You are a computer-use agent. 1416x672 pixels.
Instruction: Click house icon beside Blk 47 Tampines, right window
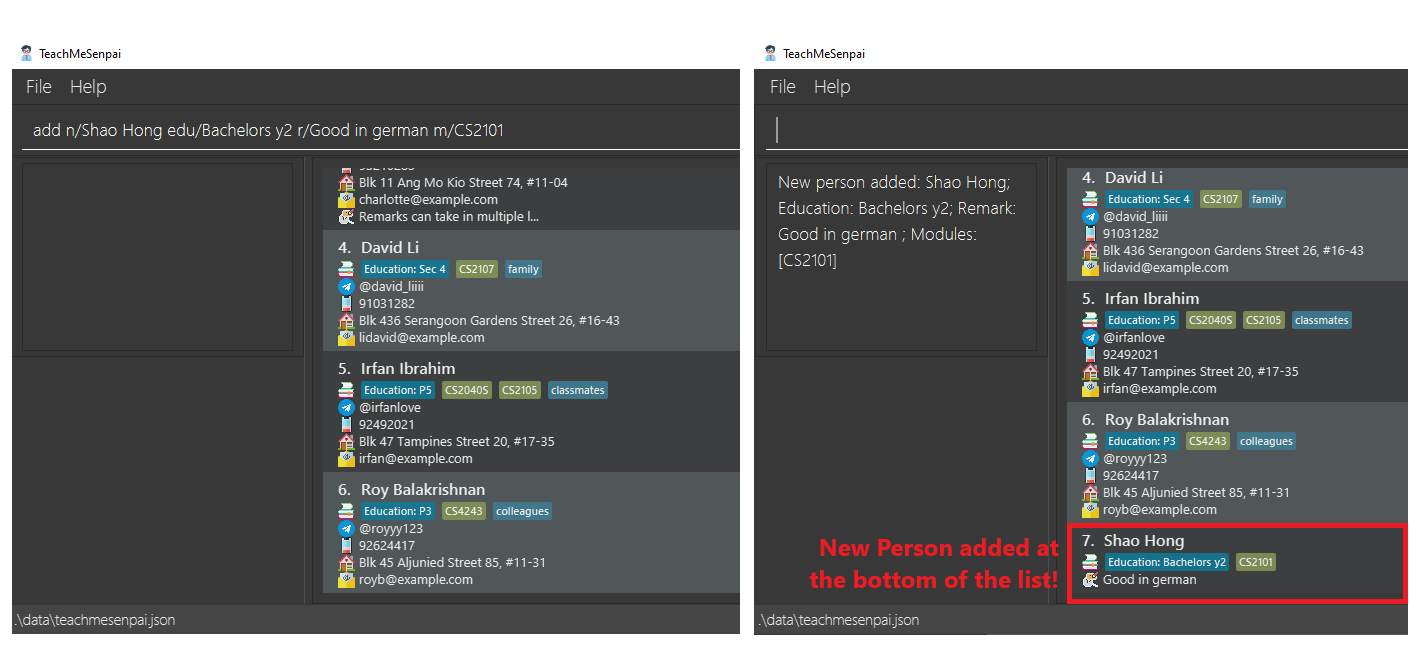[1090, 371]
